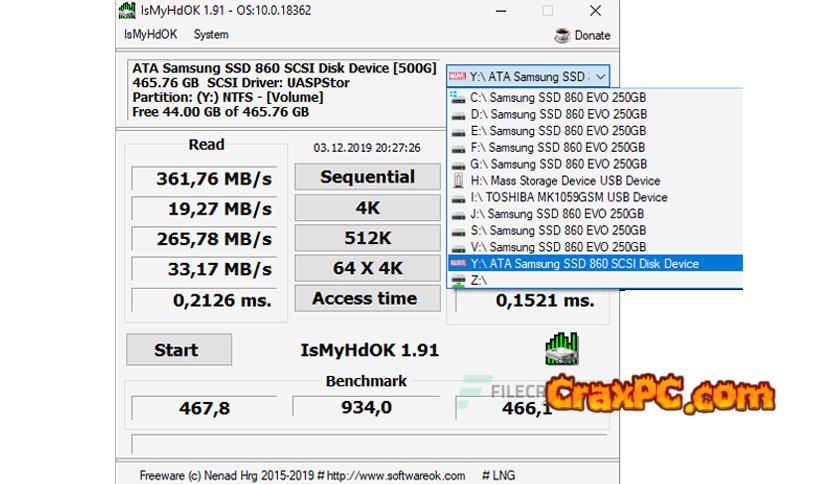
Task: Click the I:\ TOSHIBA drive icon
Action: [x=458, y=199]
